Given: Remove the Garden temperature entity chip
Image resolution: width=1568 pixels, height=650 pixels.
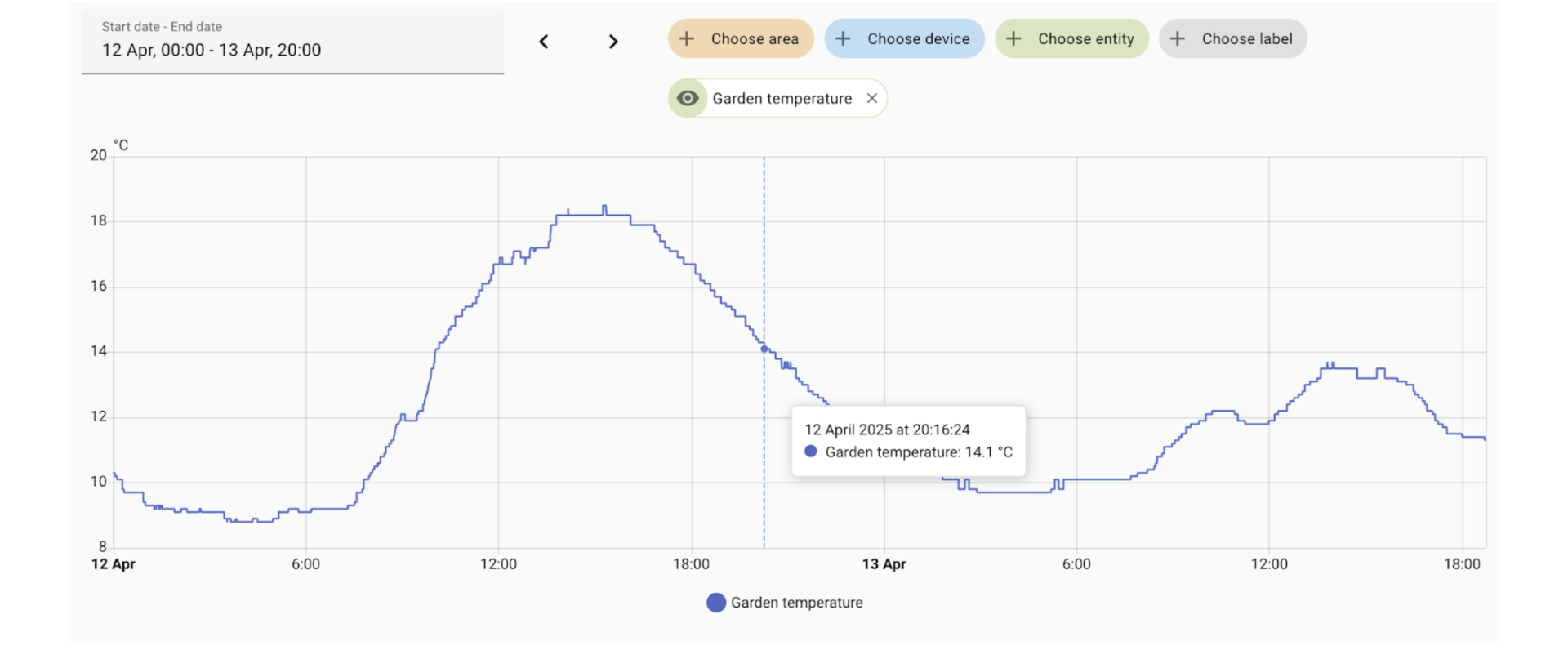Looking at the screenshot, I should [872, 99].
